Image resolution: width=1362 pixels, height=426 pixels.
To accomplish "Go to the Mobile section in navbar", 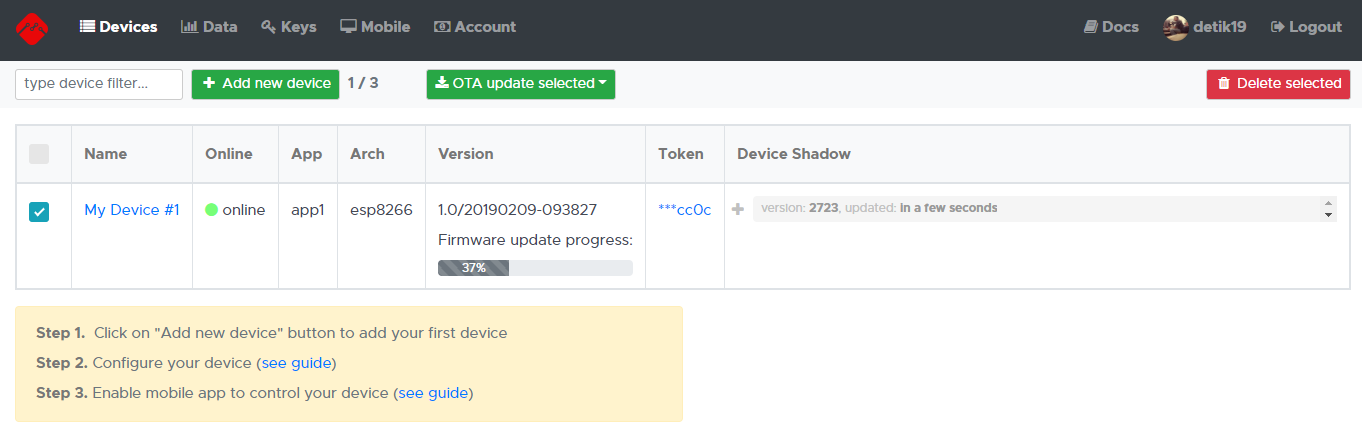I will pos(375,27).
